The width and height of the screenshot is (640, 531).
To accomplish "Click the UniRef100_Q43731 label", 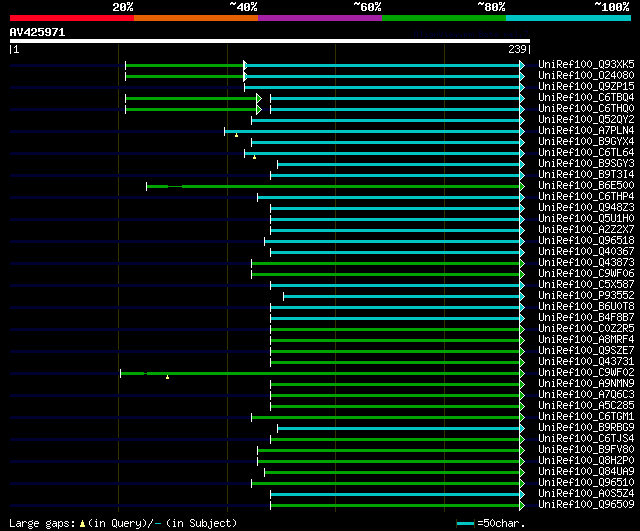I will click(x=586, y=362).
